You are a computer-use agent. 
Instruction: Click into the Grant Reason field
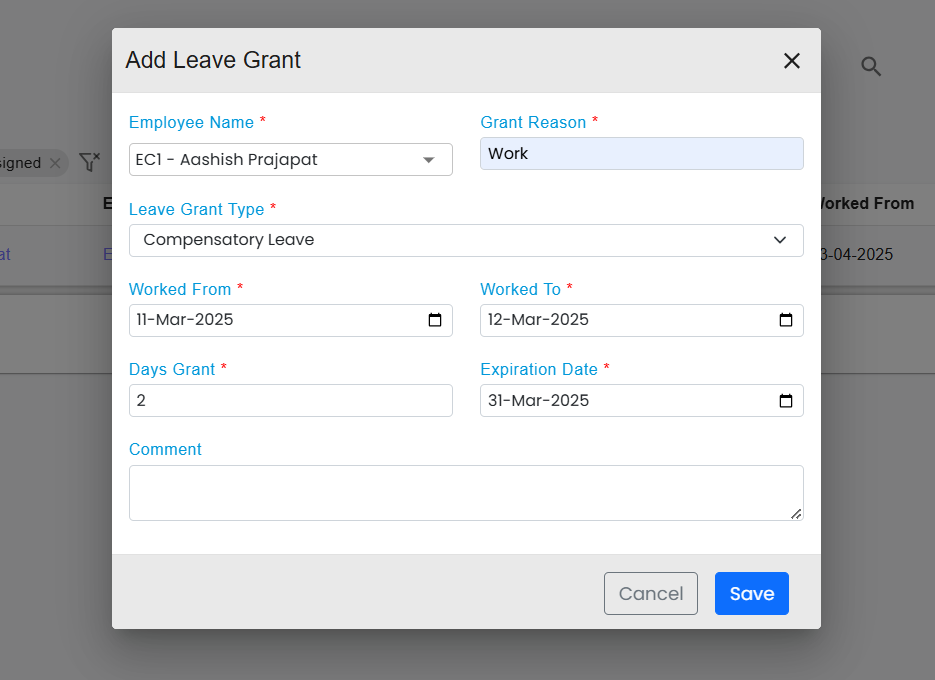pyautogui.click(x=641, y=154)
